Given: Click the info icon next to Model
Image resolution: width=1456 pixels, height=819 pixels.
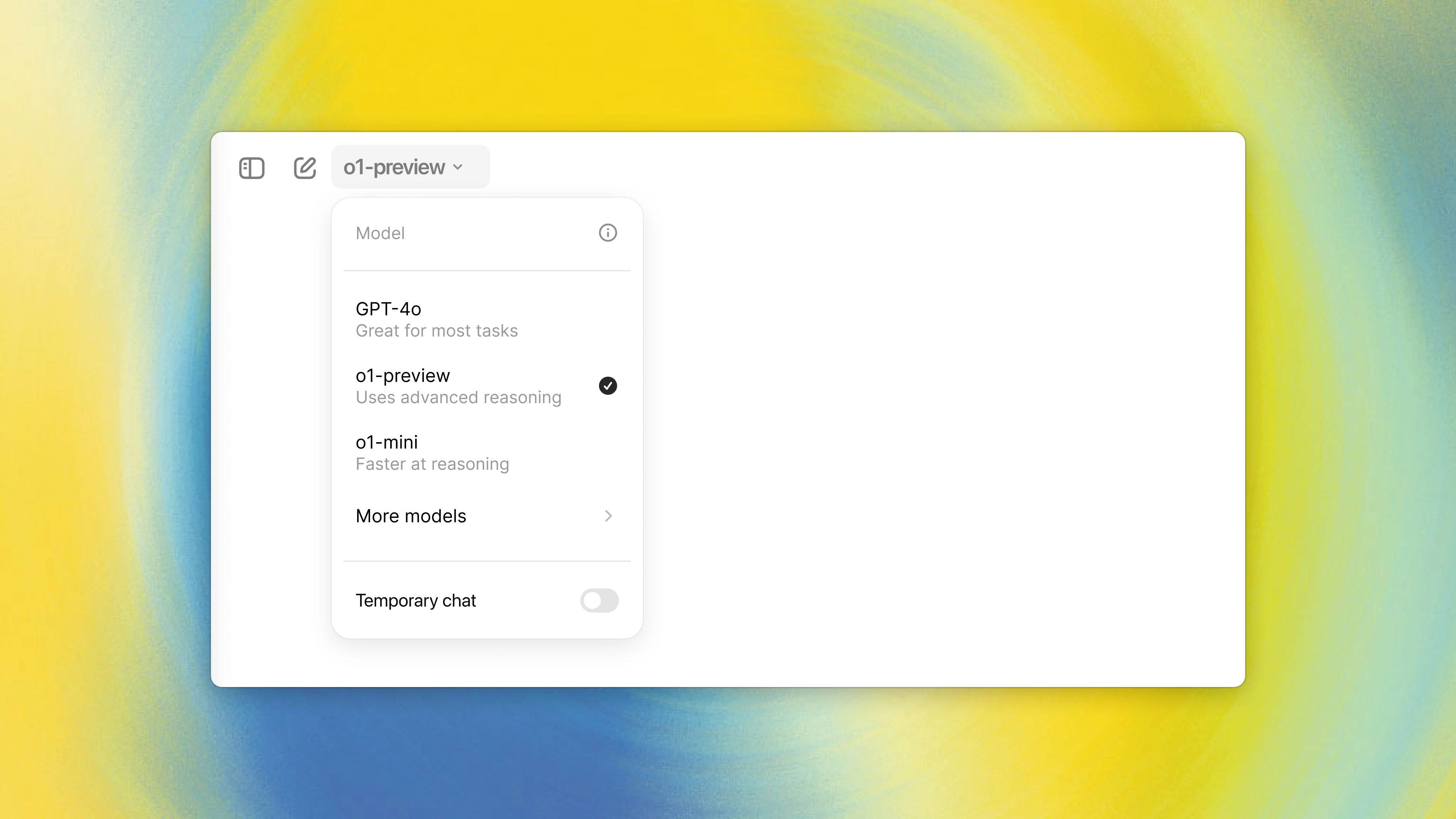Looking at the screenshot, I should (608, 233).
